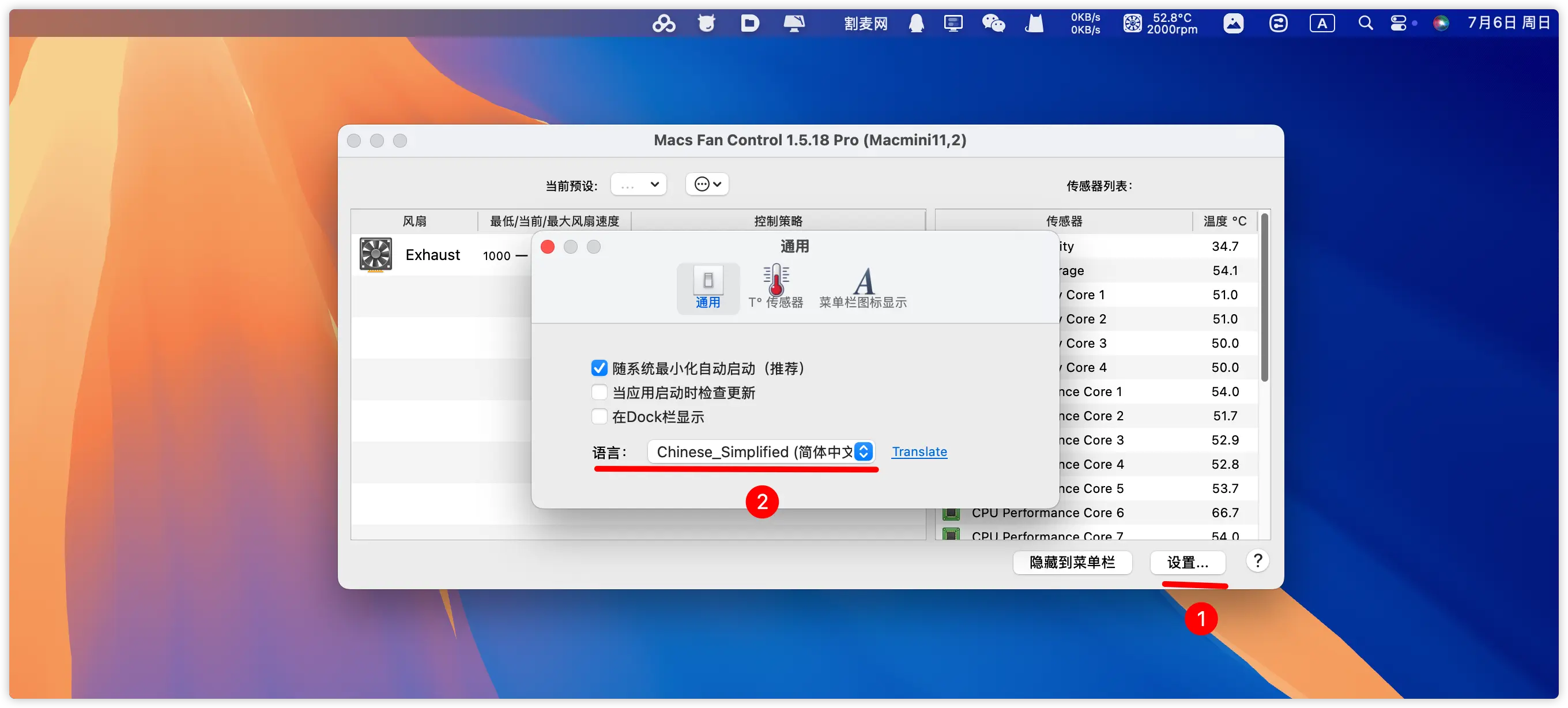Viewport: 1568px width, 708px height.
Task: Click the date 7月6日 周日 in menu bar
Action: [1509, 23]
